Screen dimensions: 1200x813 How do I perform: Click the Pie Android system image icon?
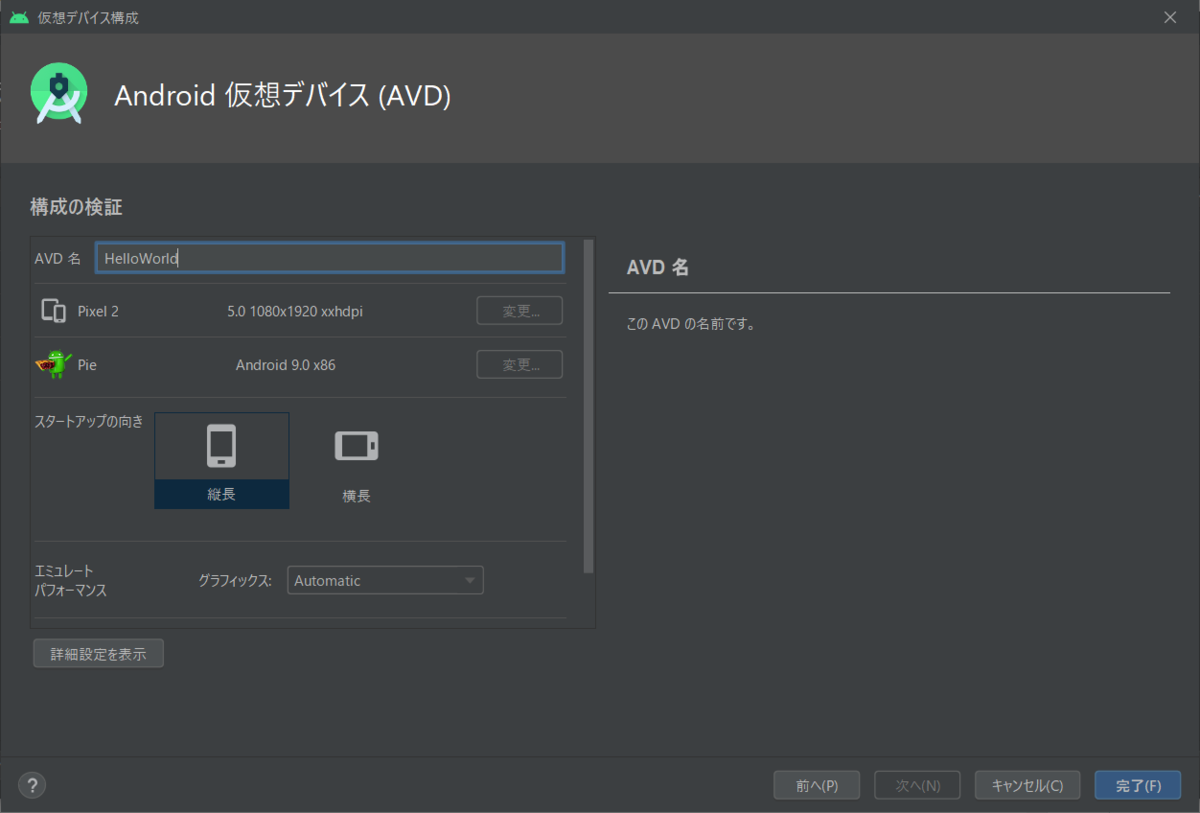[x=54, y=365]
